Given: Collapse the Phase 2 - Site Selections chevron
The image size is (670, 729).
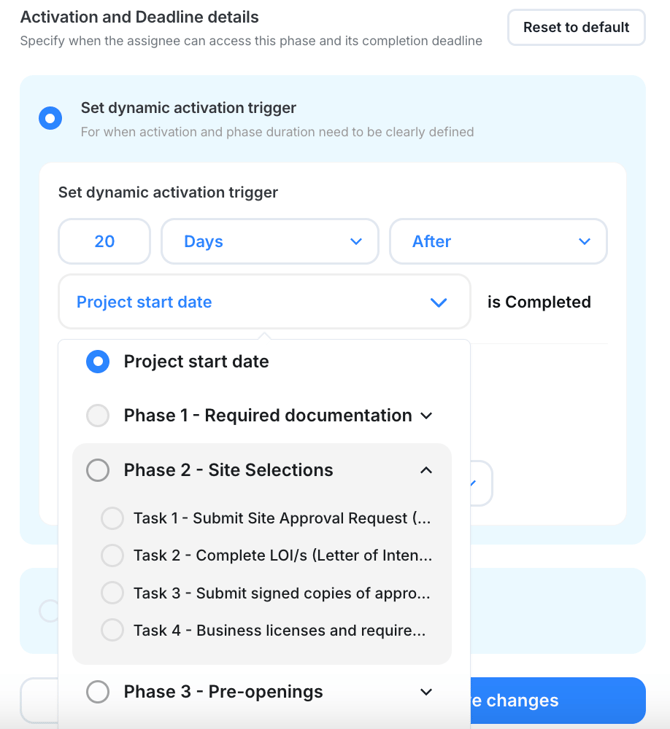Looking at the screenshot, I should (427, 470).
